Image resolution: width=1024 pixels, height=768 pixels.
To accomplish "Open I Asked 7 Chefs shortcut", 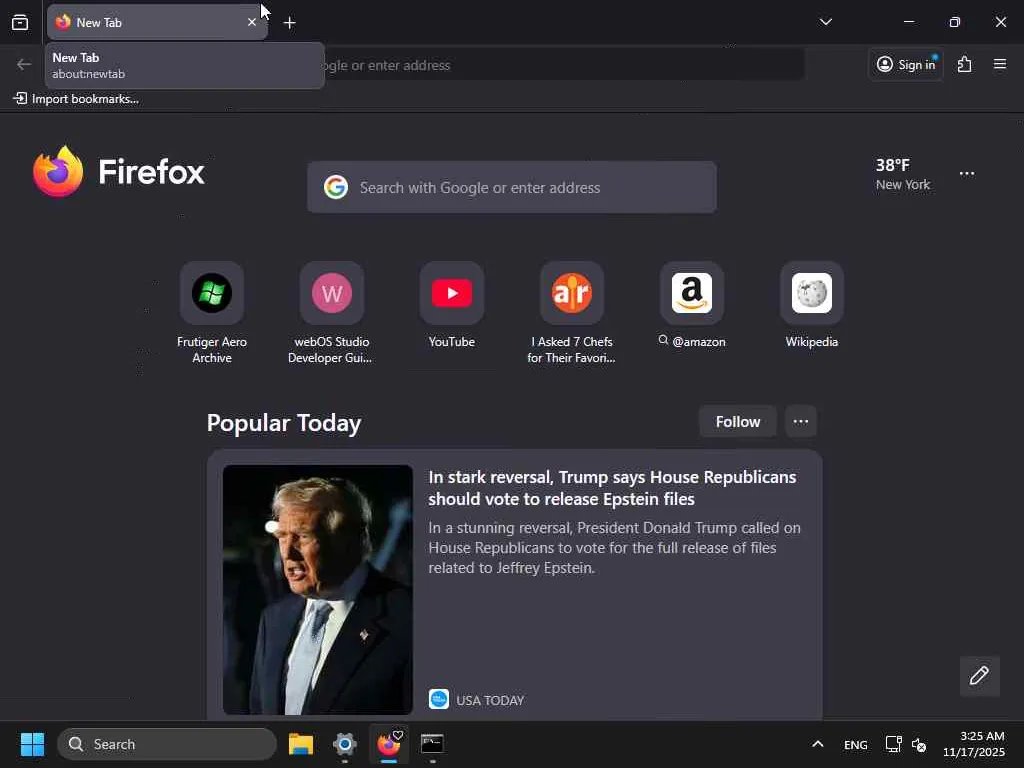I will (571, 313).
